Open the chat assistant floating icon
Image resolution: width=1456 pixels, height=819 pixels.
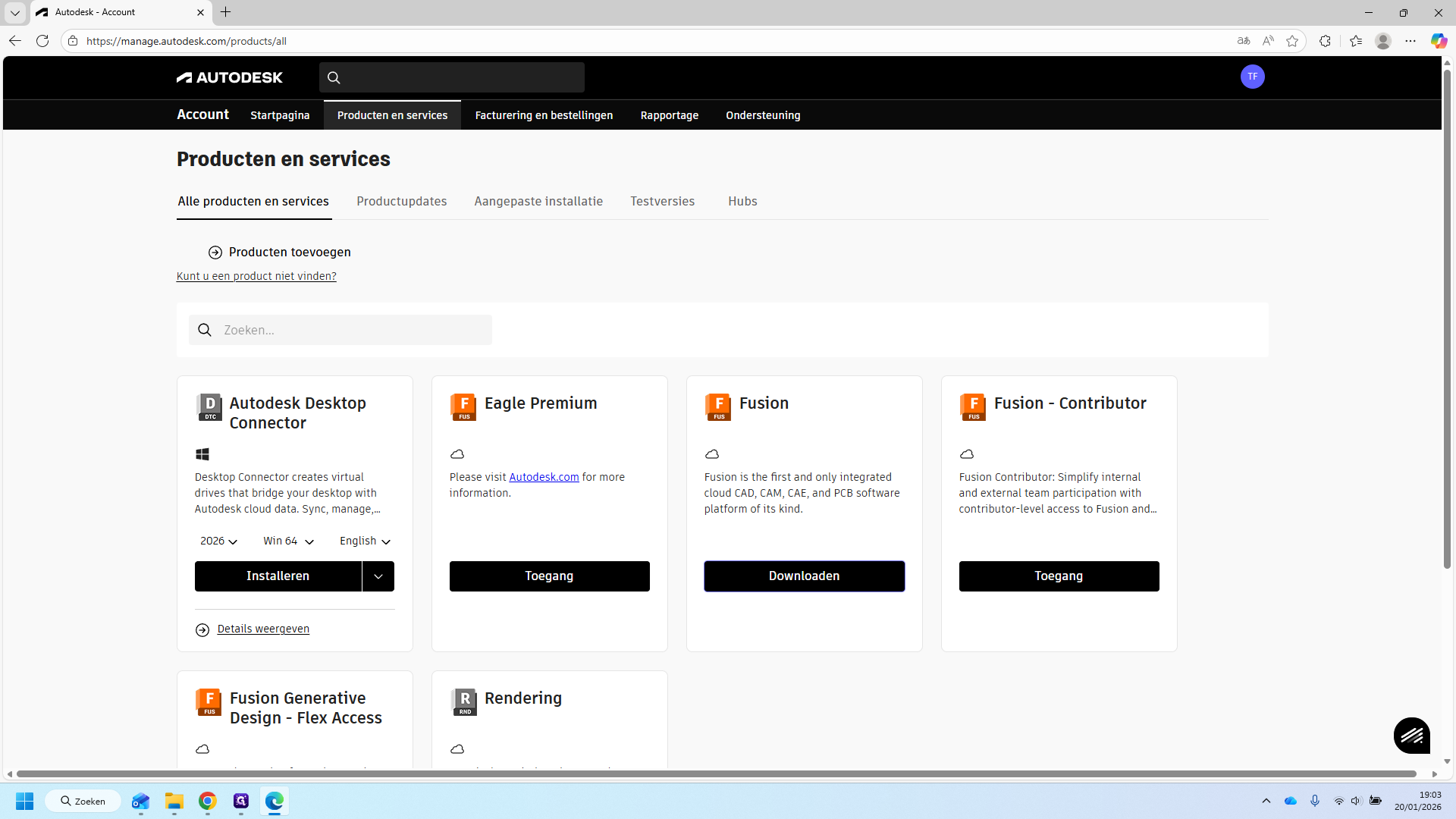1411,735
